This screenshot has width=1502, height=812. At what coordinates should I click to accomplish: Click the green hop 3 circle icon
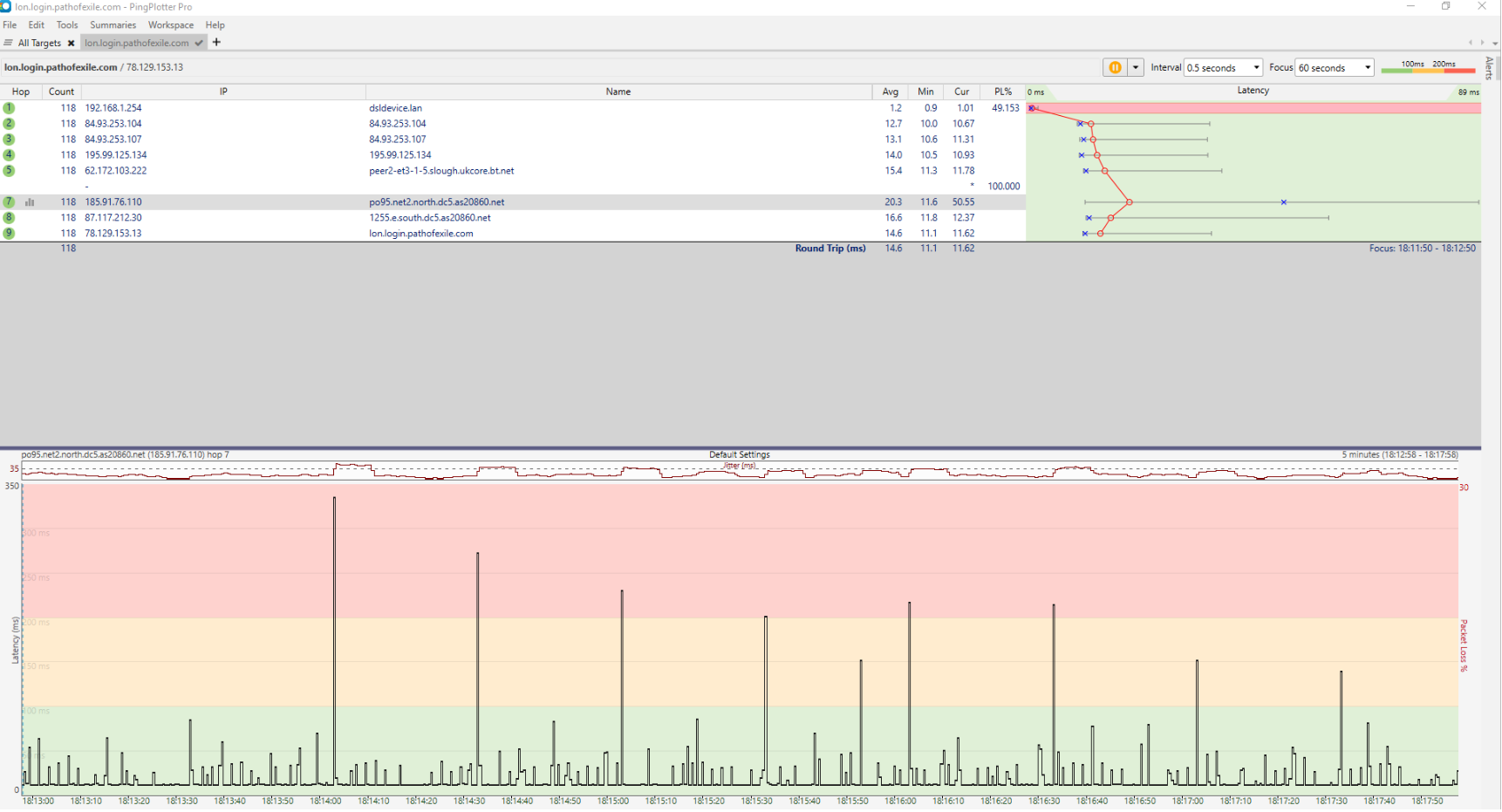[9, 140]
